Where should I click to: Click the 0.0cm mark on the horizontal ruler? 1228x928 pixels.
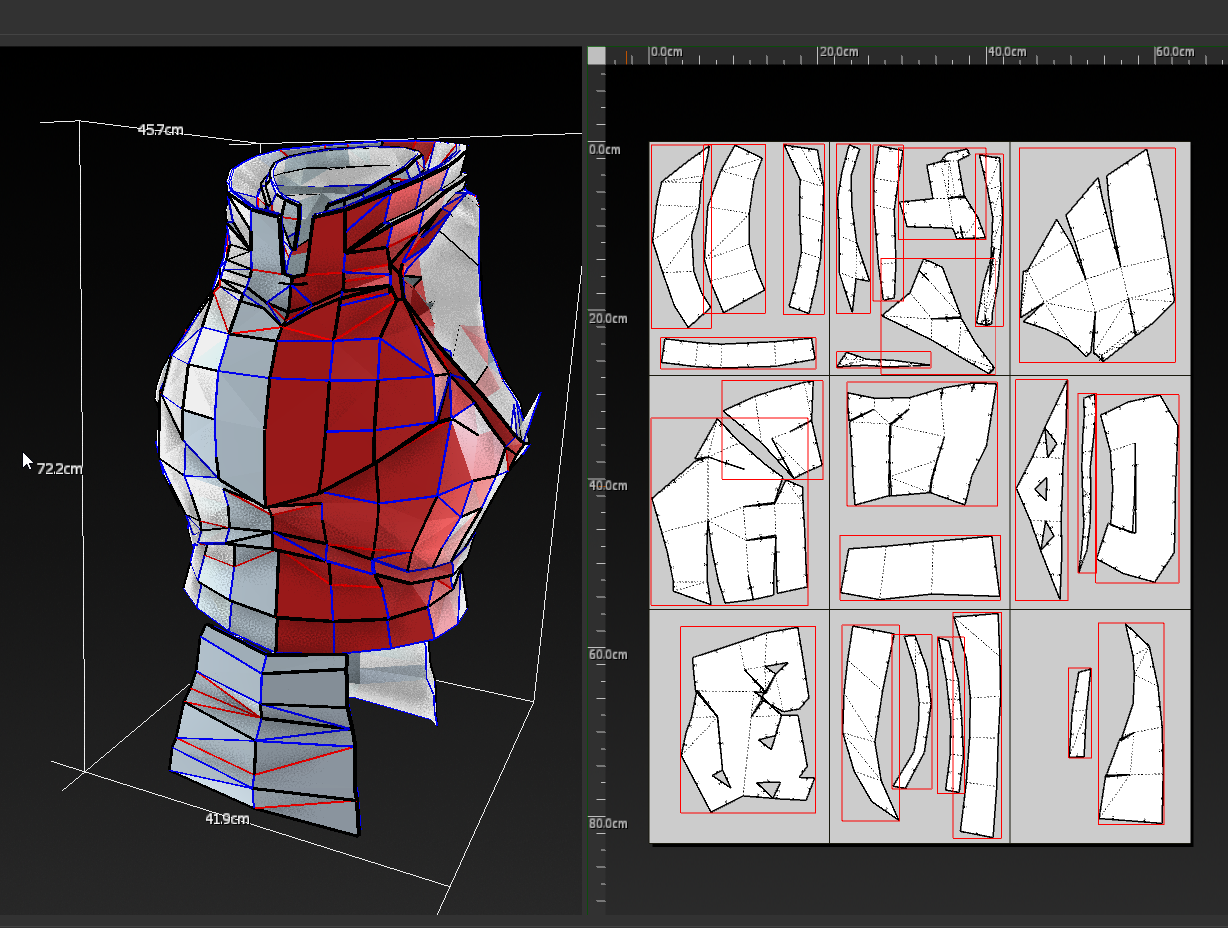coord(666,52)
